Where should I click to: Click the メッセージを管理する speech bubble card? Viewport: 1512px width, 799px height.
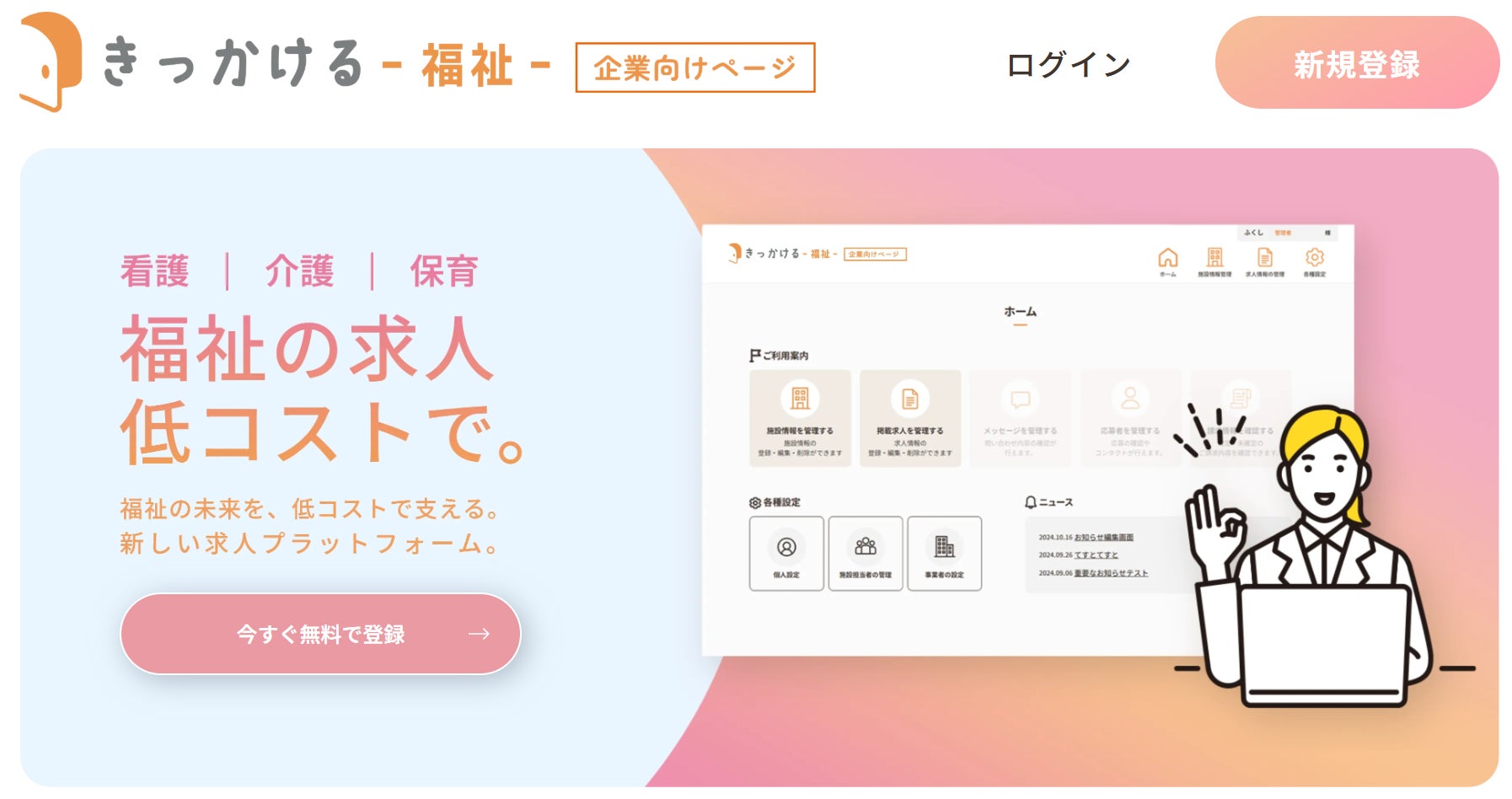1020,418
